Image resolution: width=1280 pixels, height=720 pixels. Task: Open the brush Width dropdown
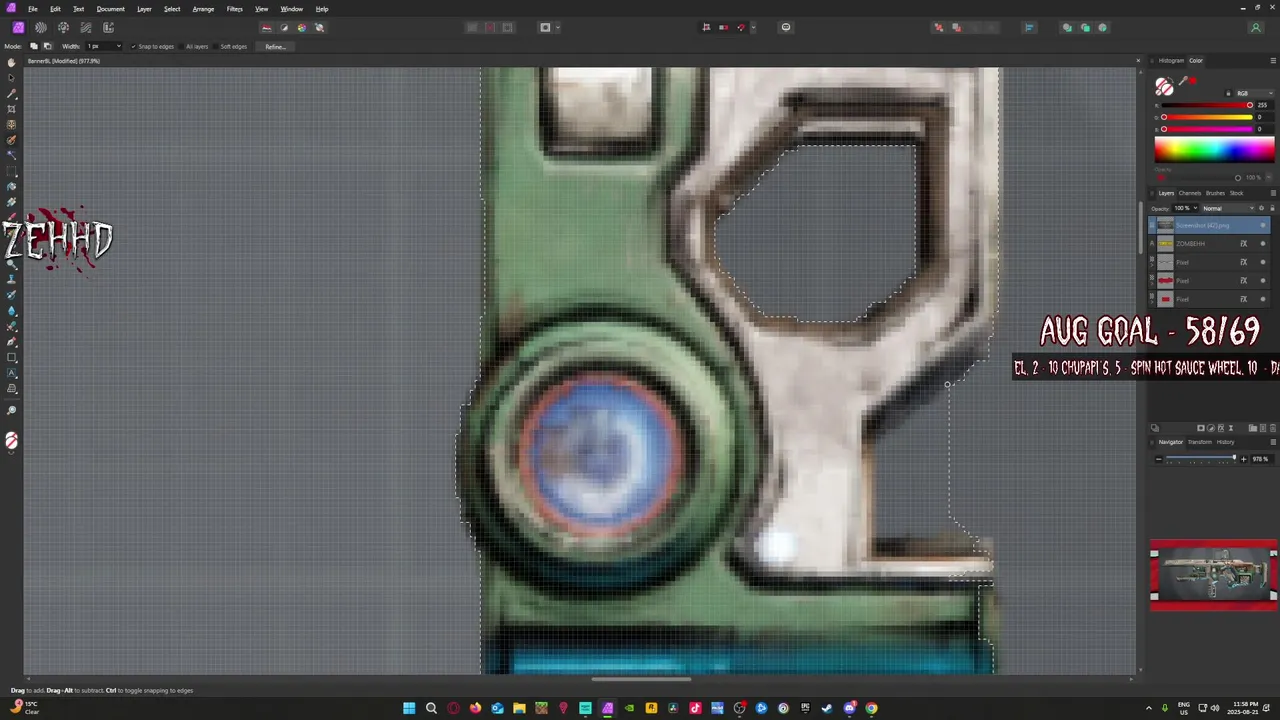coord(118,46)
